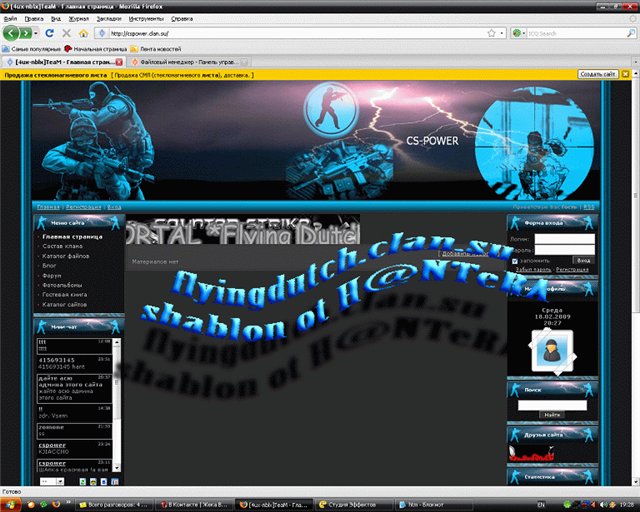The width and height of the screenshot is (640, 512).
Task: Open the Закладки menu
Action: click(109, 19)
